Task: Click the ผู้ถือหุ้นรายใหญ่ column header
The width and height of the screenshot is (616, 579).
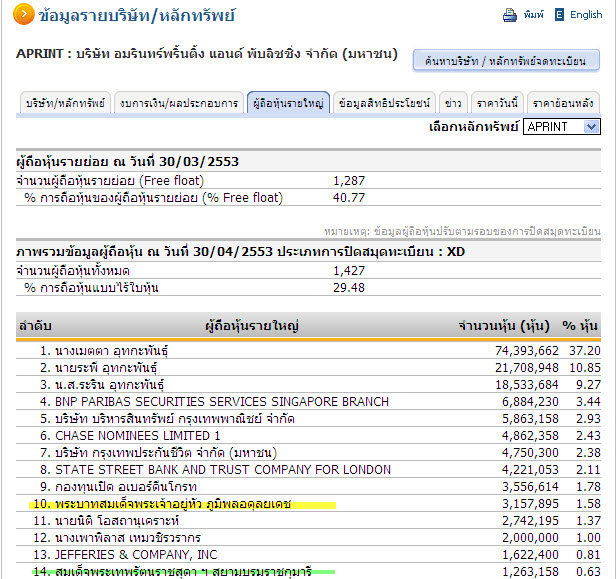Action: (252, 326)
